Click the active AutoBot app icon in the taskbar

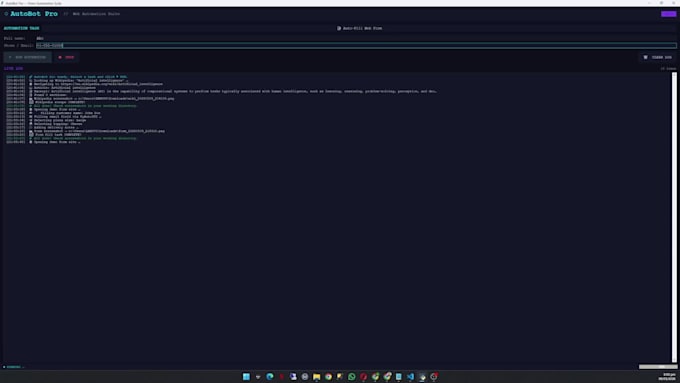click(422, 376)
